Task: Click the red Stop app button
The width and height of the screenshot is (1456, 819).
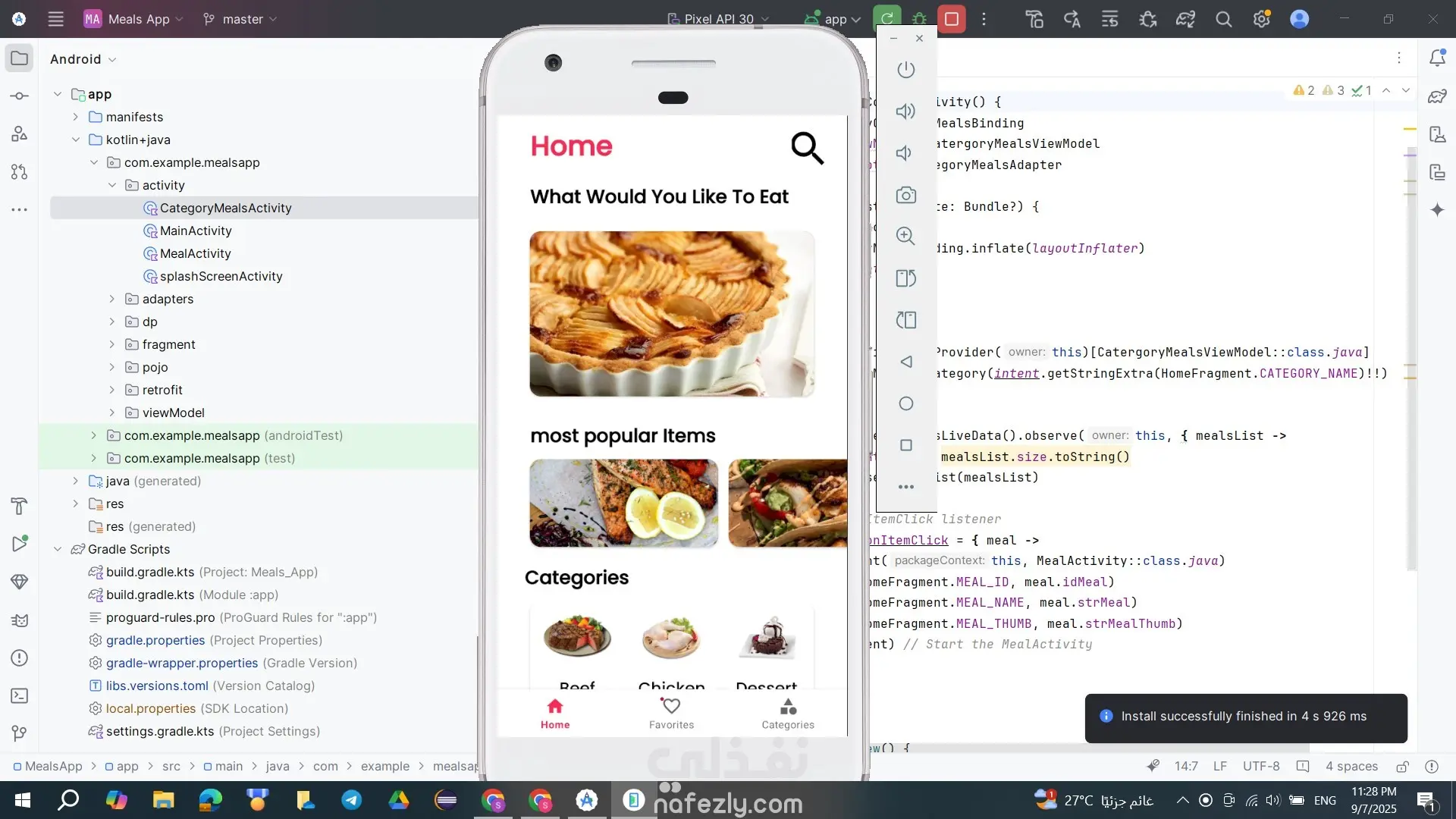Action: [x=951, y=19]
